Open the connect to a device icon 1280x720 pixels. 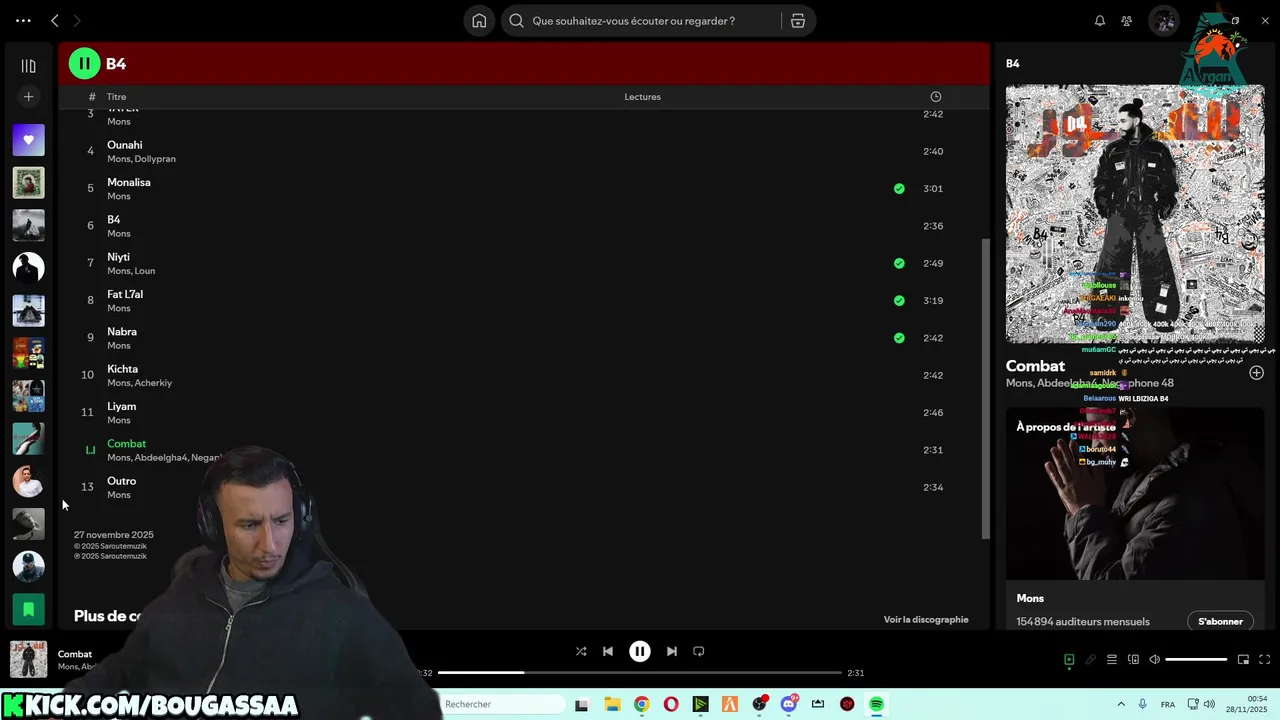tap(1133, 660)
